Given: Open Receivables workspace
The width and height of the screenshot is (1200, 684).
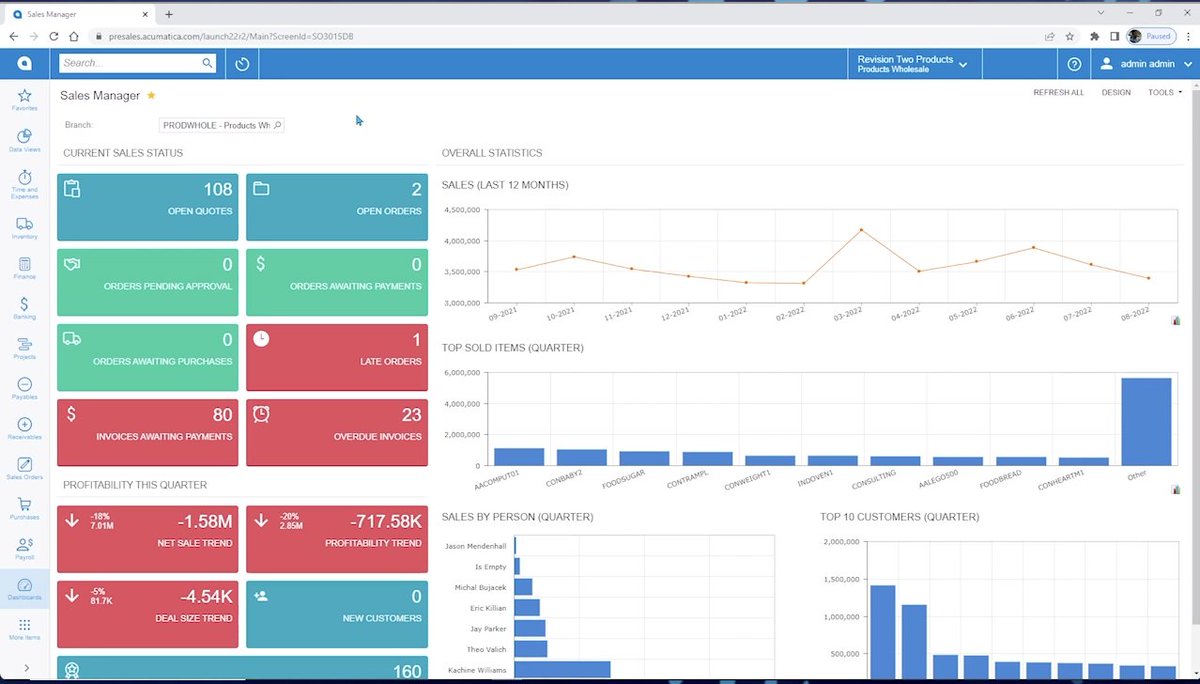Looking at the screenshot, I should point(25,428).
